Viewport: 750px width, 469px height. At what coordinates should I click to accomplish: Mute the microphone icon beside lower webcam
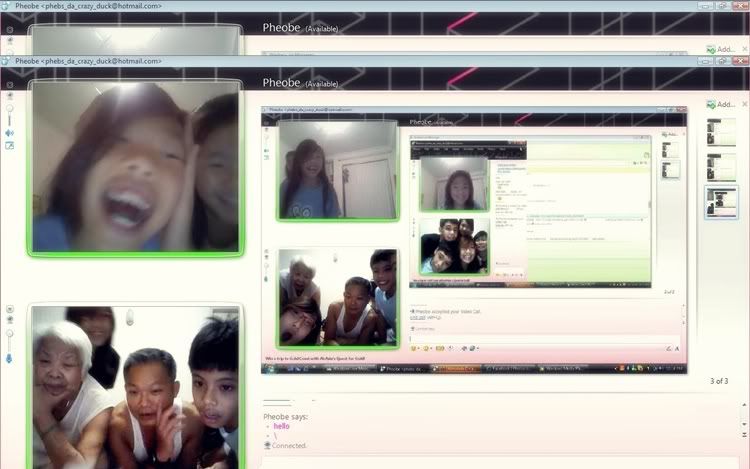10,358
